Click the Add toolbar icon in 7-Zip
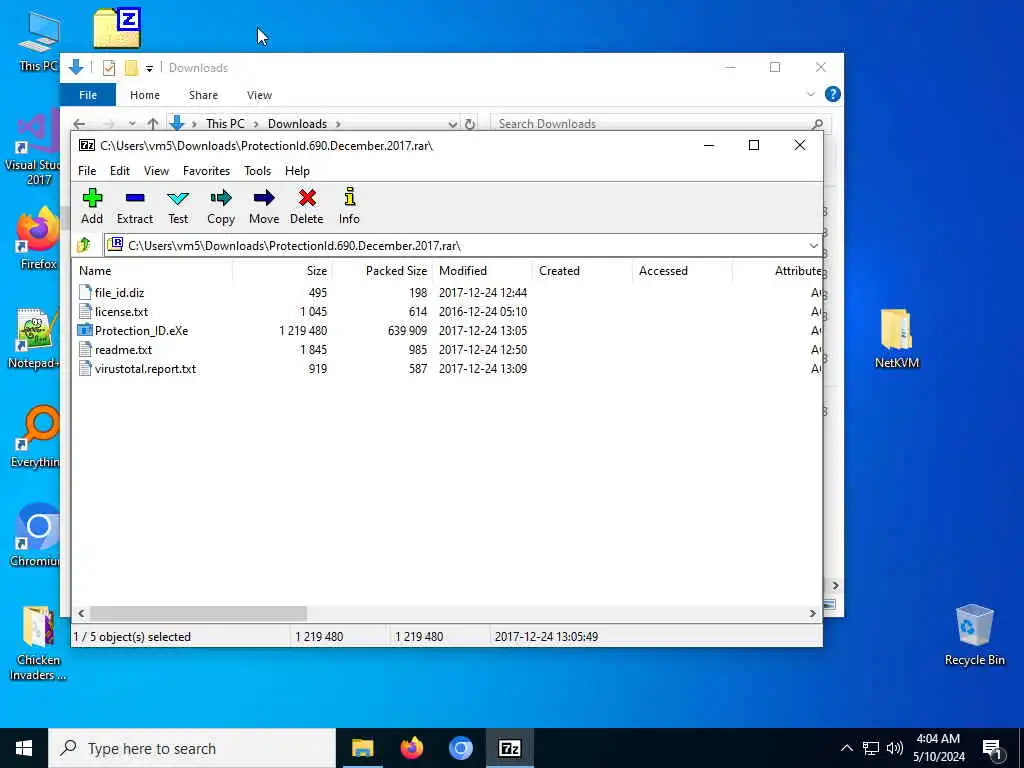Image resolution: width=1024 pixels, height=768 pixels. 92,206
